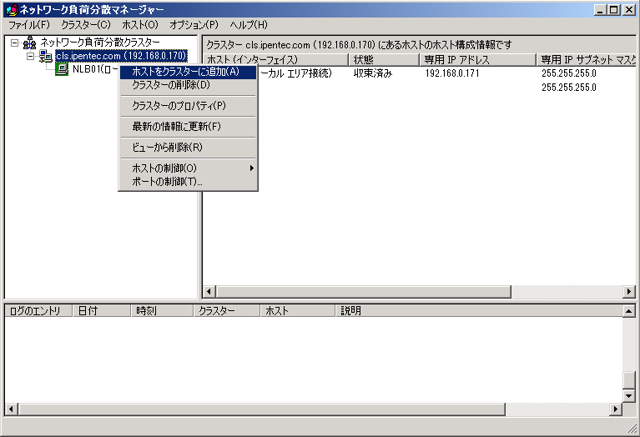Click the host configuration info caption for cls.ipentec.com
This screenshot has height=437, width=640.
tap(358, 44)
